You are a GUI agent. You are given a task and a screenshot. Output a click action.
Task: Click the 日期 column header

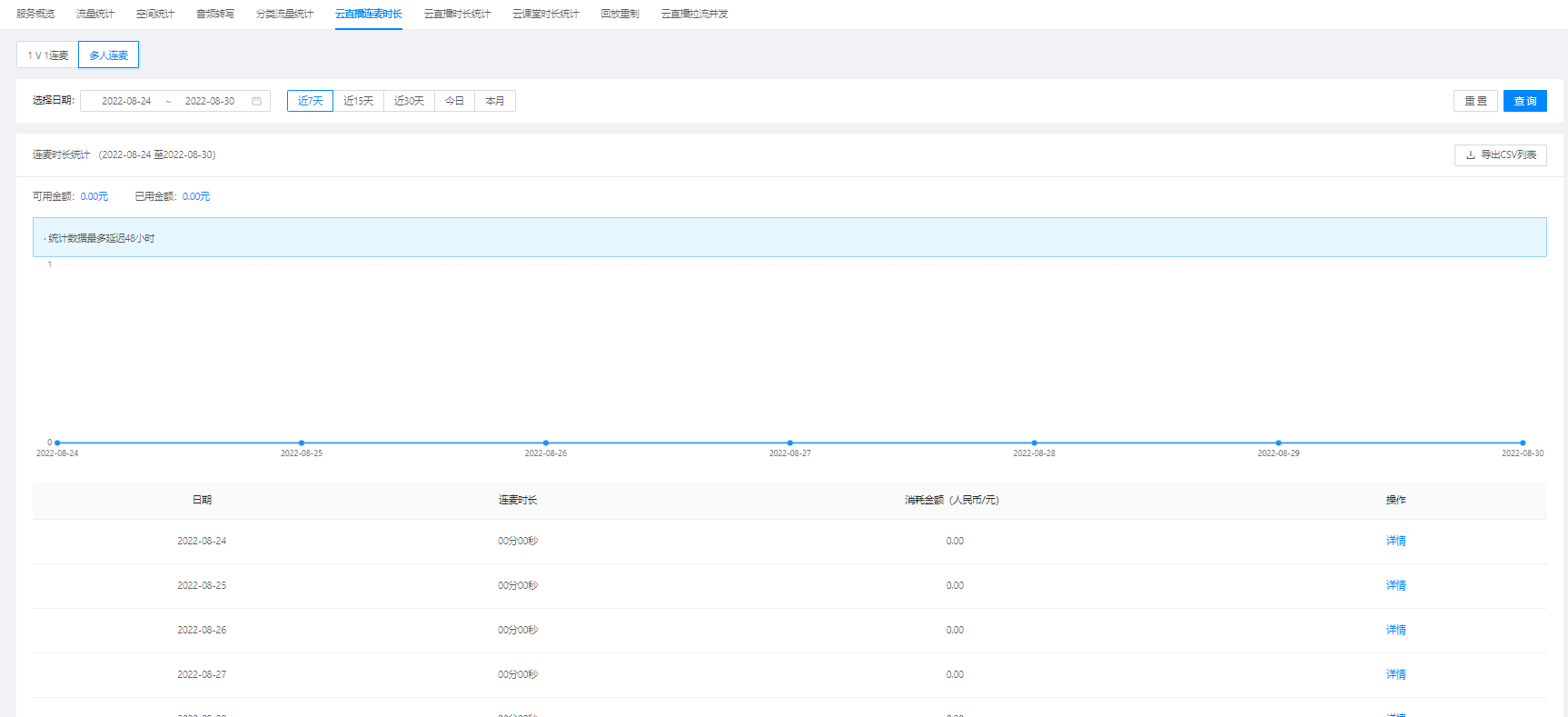click(x=202, y=500)
